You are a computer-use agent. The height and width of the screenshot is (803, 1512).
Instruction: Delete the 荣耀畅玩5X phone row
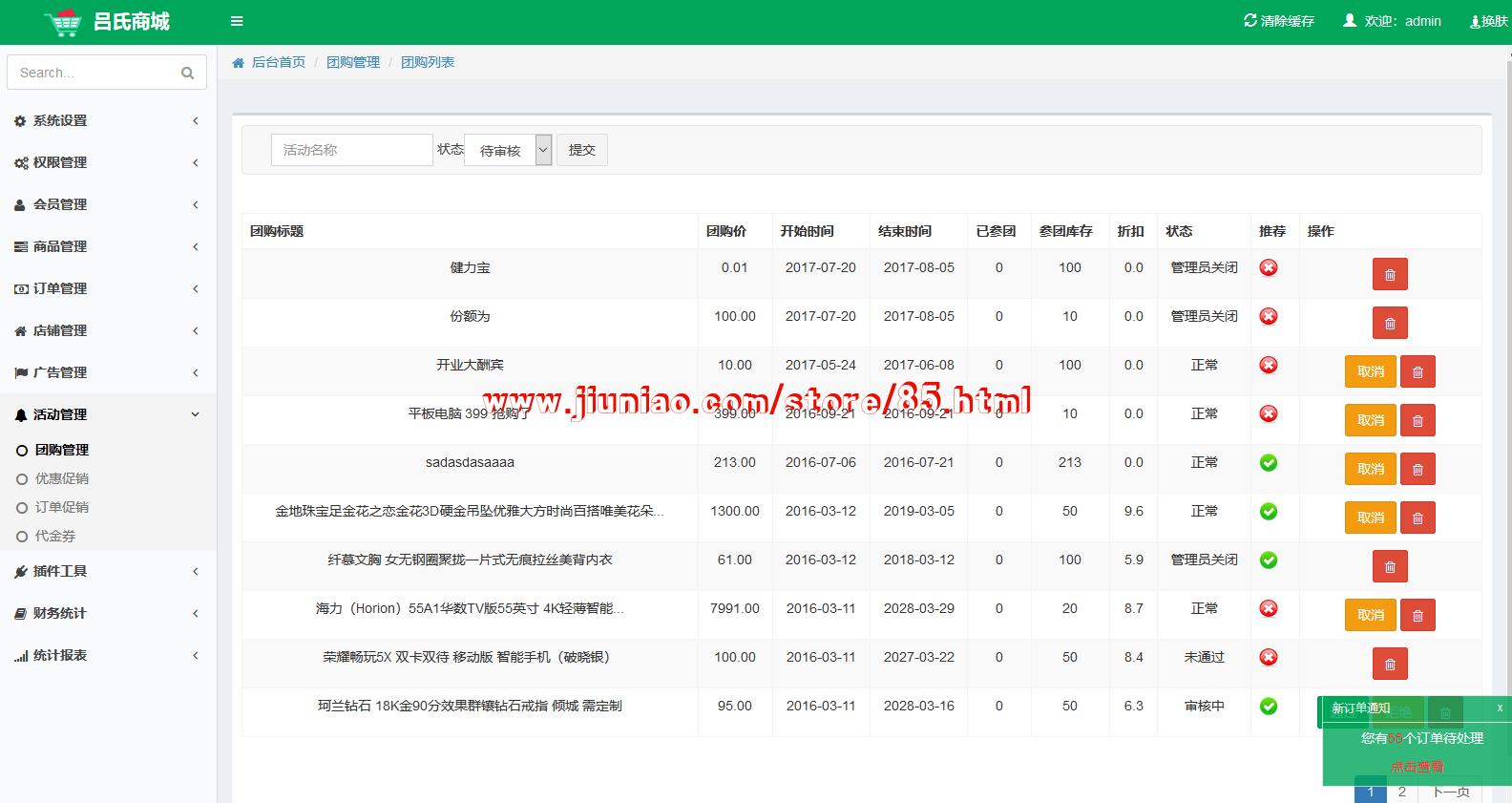tap(1390, 665)
